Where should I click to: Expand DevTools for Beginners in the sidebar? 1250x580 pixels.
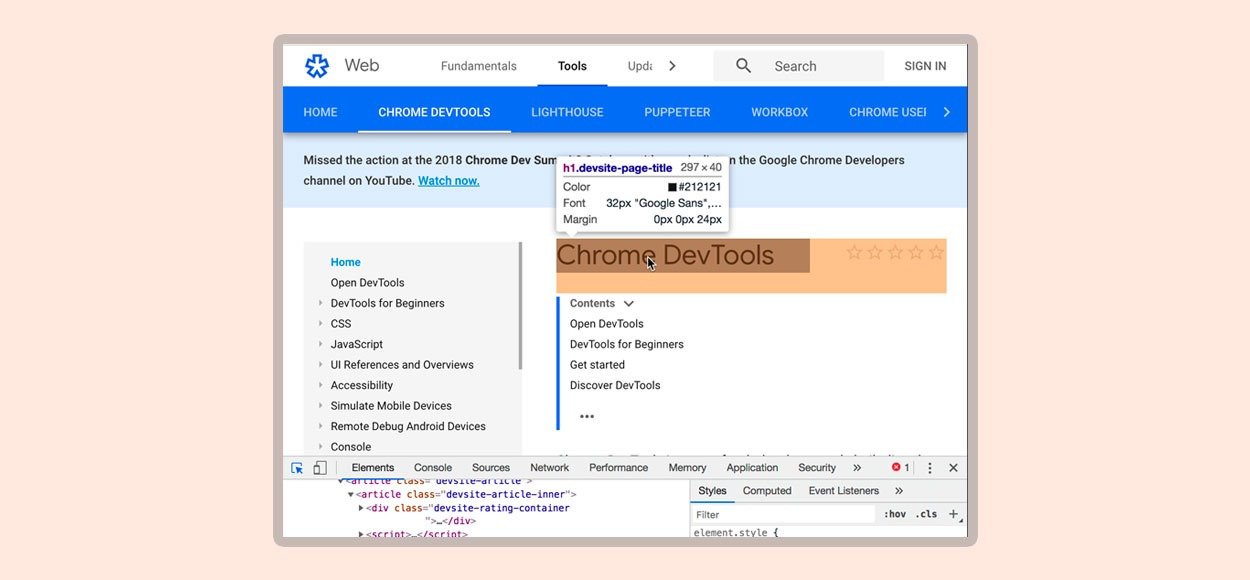(x=320, y=303)
